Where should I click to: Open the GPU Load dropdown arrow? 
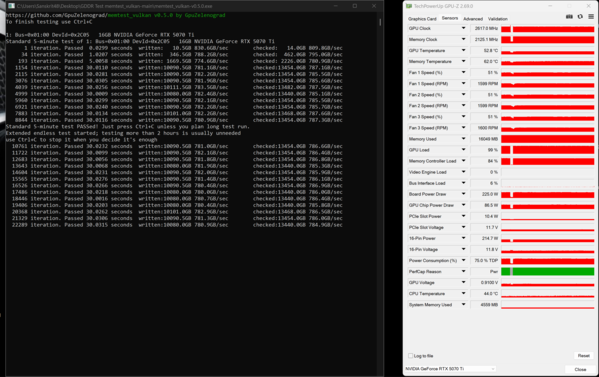pos(463,150)
